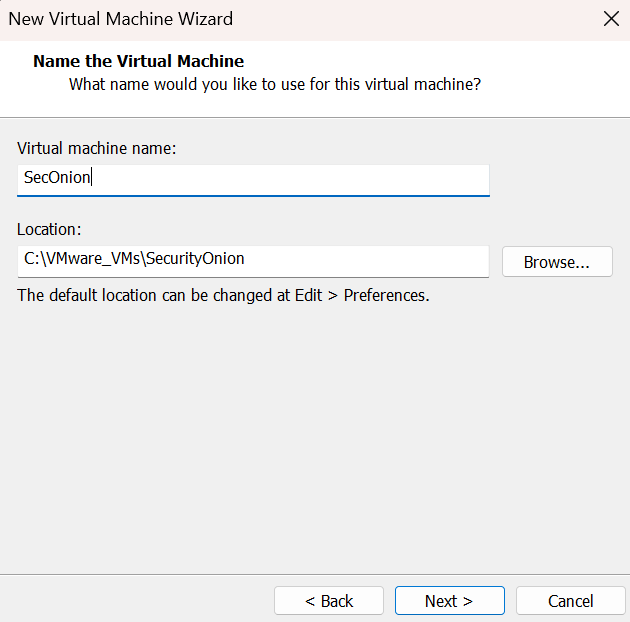Viewport: 630px width, 622px height.
Task: Click the "What name would you like" subtitle
Action: (x=274, y=84)
